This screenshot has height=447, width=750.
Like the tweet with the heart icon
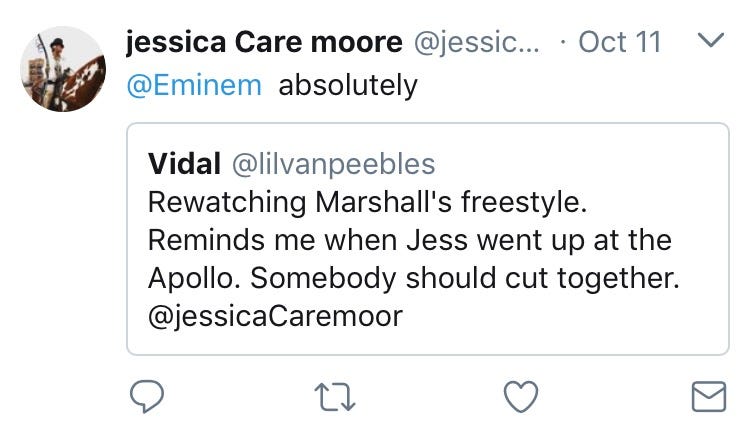(520, 399)
